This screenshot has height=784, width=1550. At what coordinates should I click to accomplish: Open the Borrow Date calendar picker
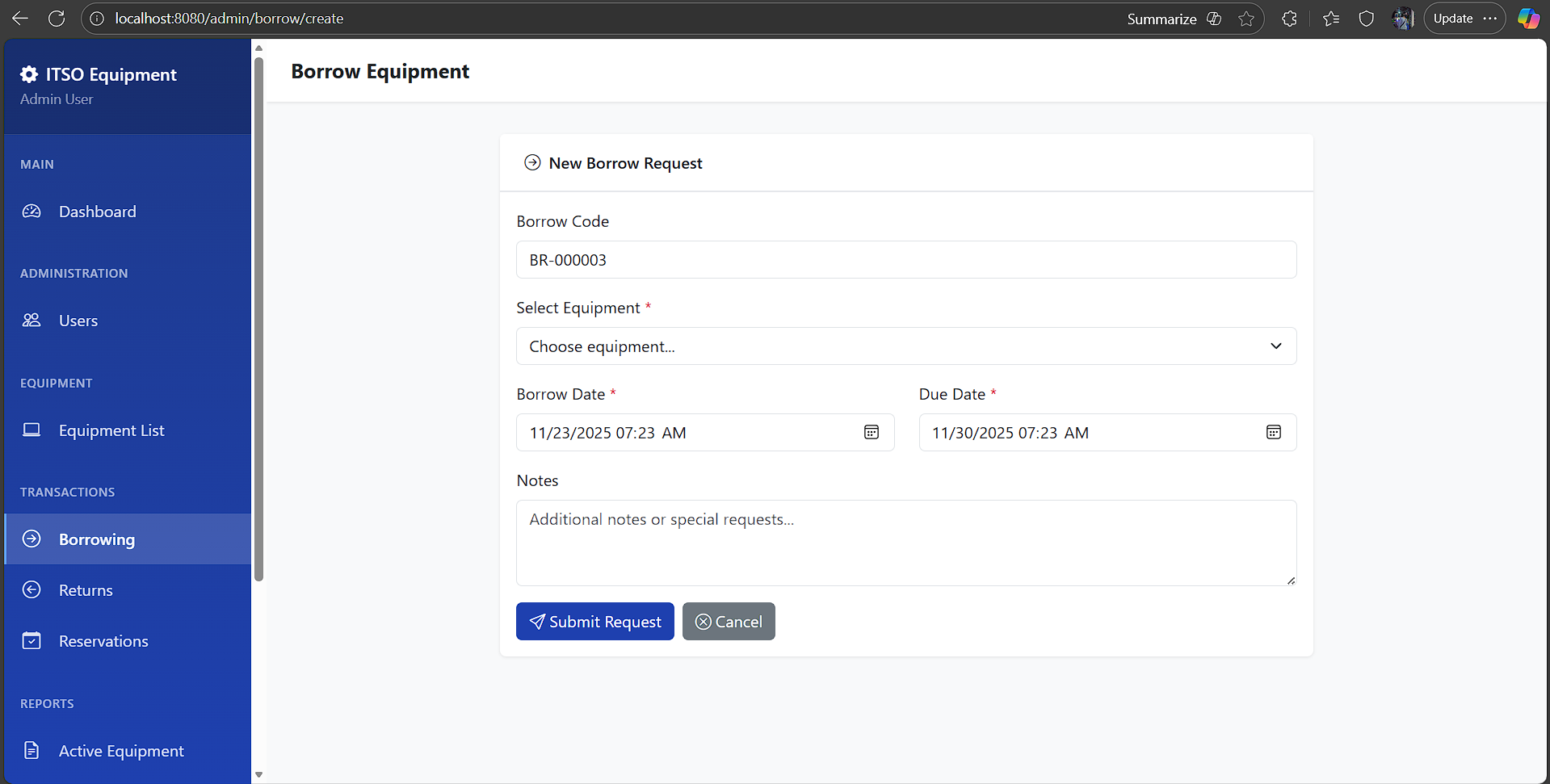pos(871,432)
